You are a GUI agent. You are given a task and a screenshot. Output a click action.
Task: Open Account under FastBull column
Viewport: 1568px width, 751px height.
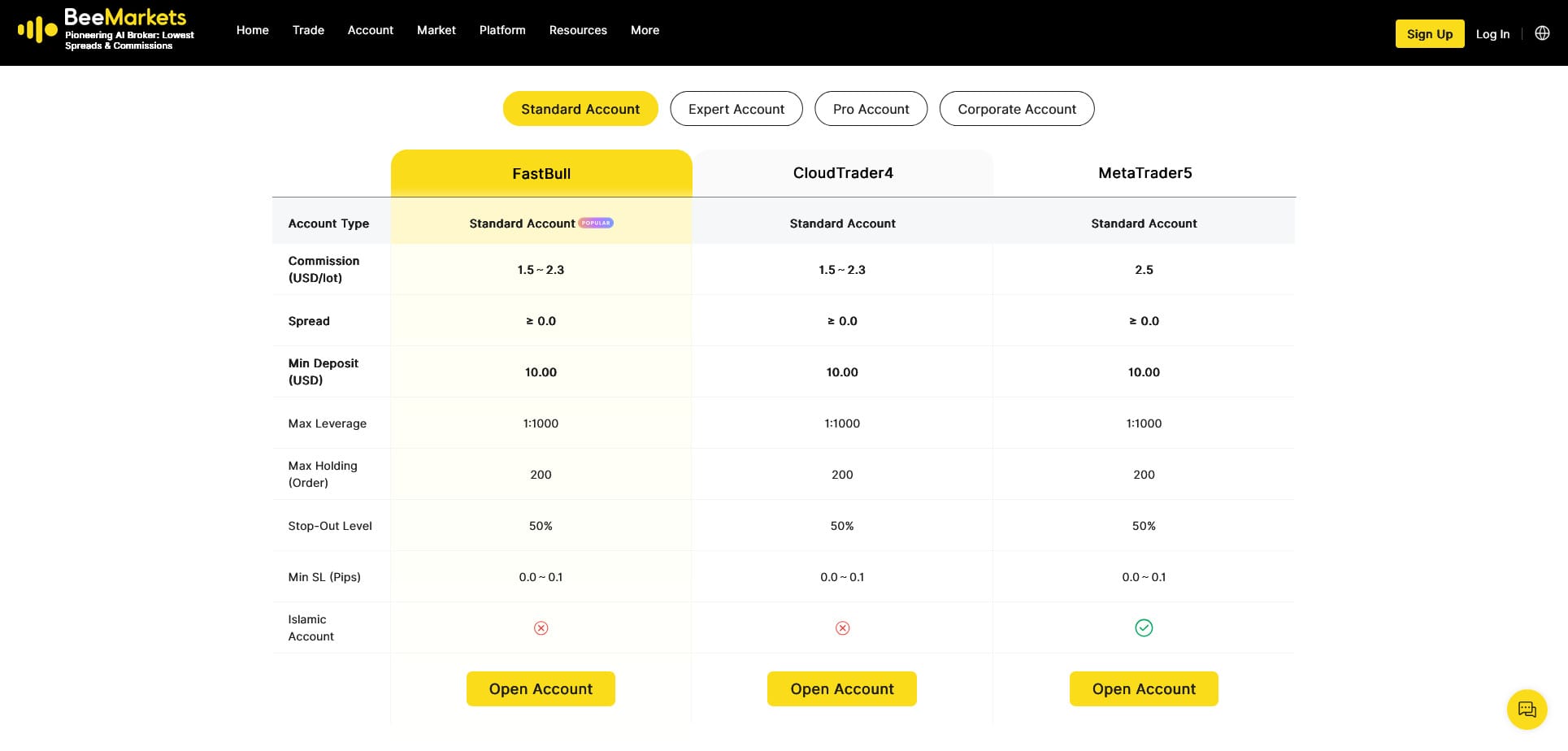[541, 689]
